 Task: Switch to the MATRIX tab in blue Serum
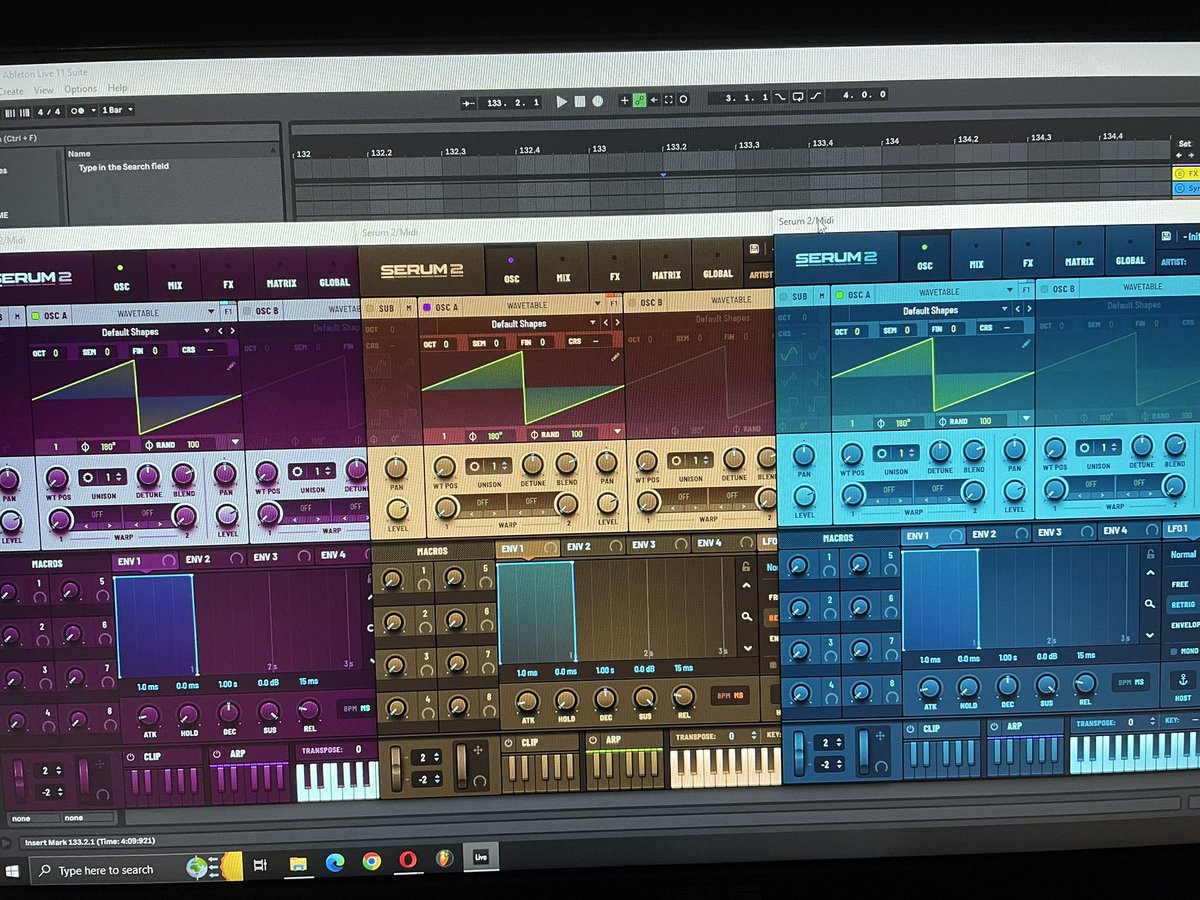tap(1079, 259)
